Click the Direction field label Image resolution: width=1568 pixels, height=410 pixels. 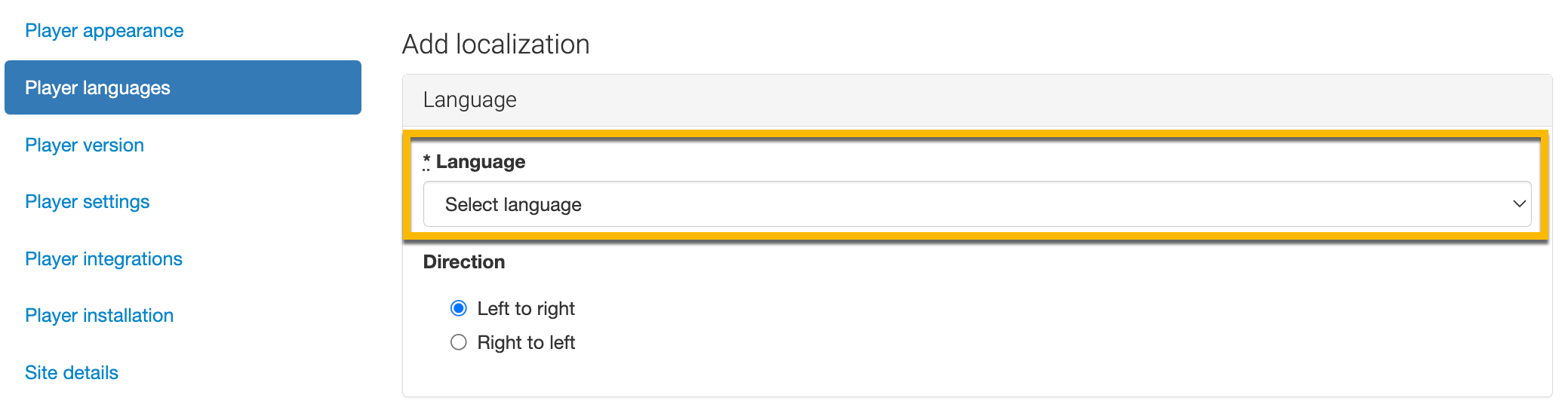click(x=464, y=262)
